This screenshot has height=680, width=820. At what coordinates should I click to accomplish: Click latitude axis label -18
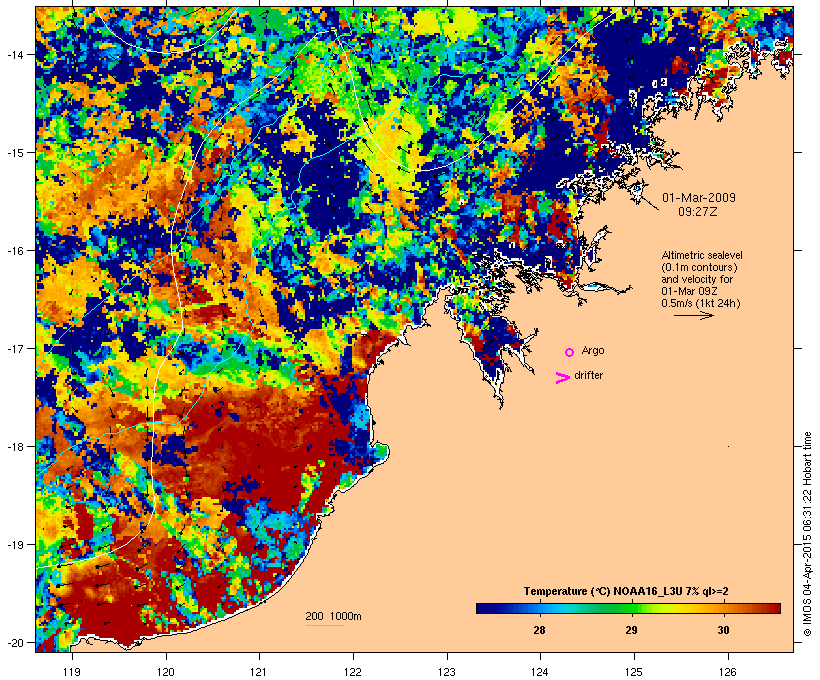(14, 447)
